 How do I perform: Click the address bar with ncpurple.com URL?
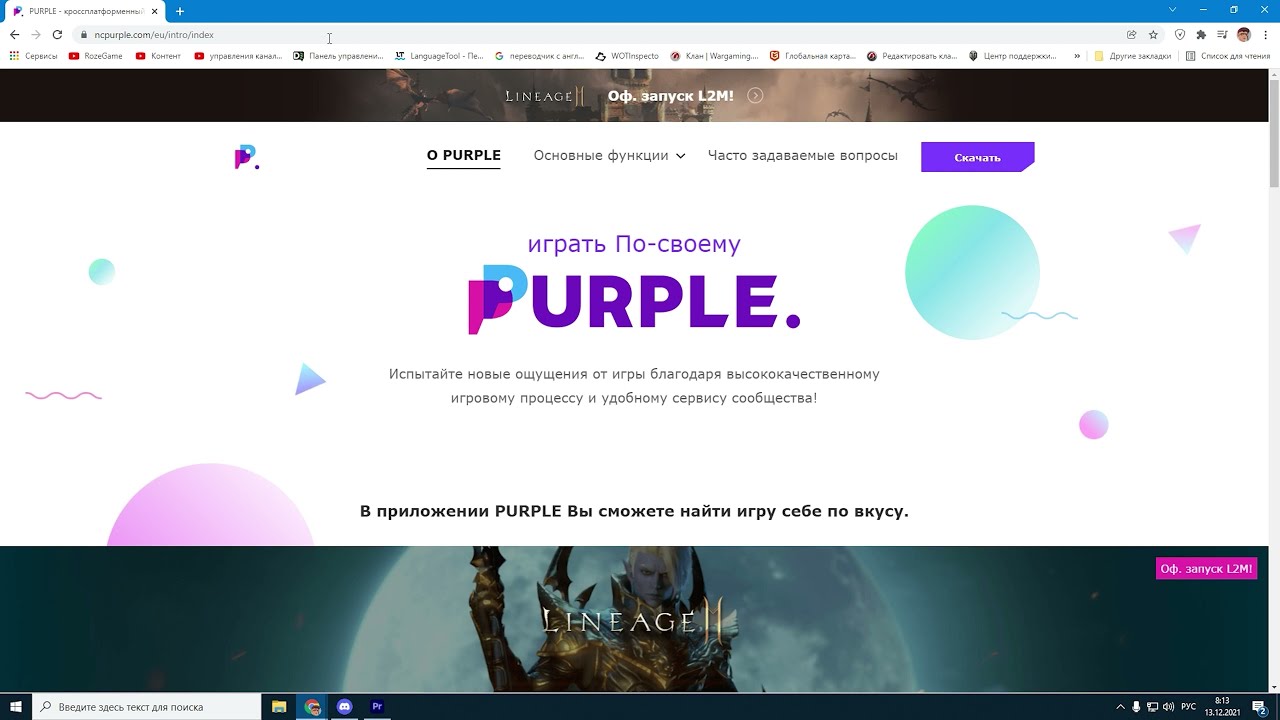point(600,35)
